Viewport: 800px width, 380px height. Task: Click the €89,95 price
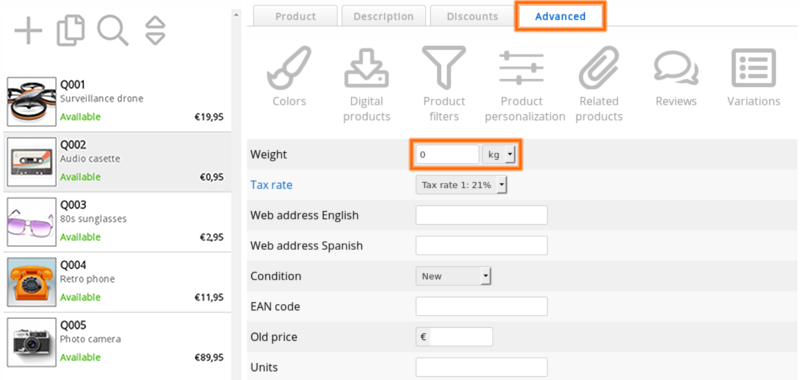click(x=209, y=358)
